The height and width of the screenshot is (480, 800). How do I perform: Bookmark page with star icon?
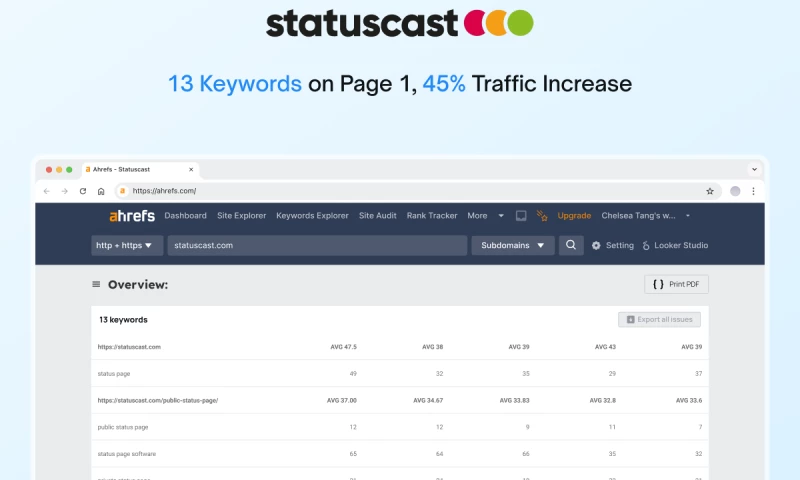click(x=710, y=191)
